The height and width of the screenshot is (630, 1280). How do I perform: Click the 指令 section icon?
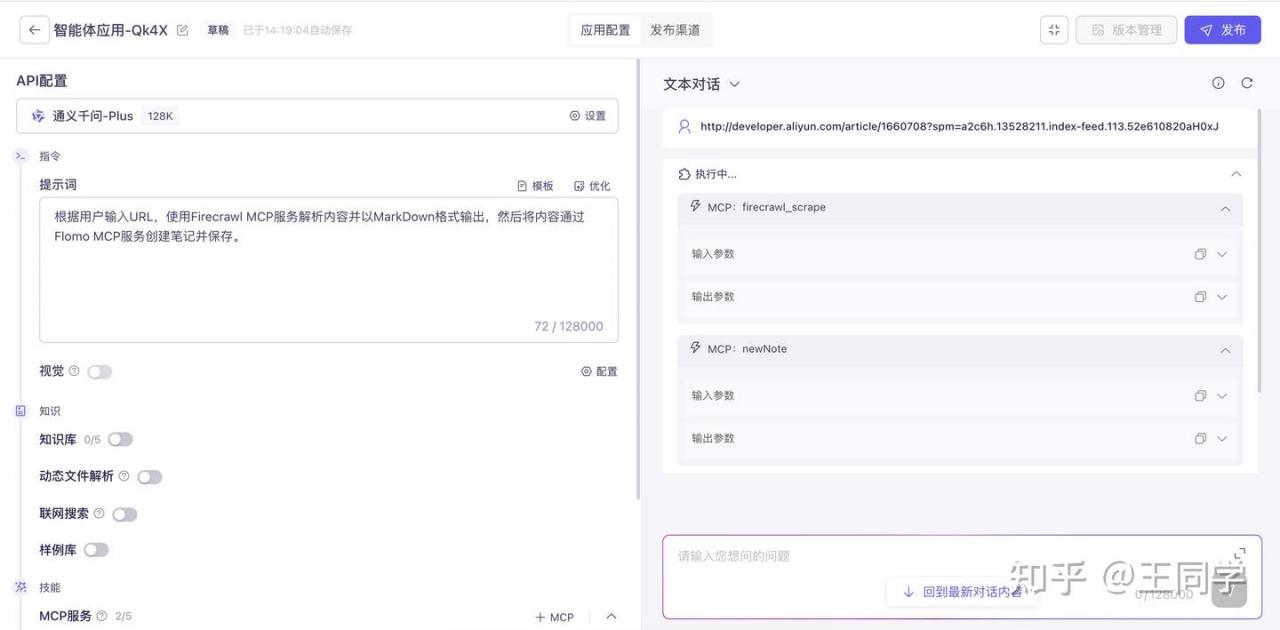coord(20,156)
